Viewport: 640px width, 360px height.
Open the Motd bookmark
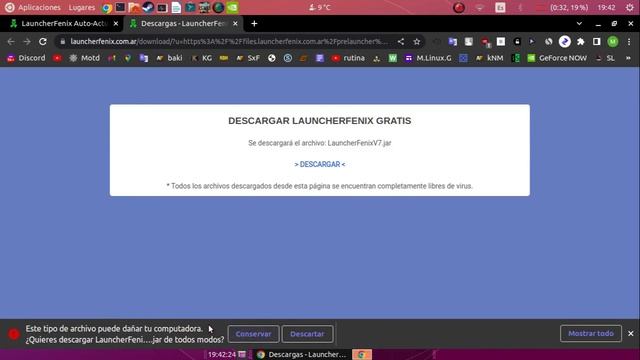(84, 58)
